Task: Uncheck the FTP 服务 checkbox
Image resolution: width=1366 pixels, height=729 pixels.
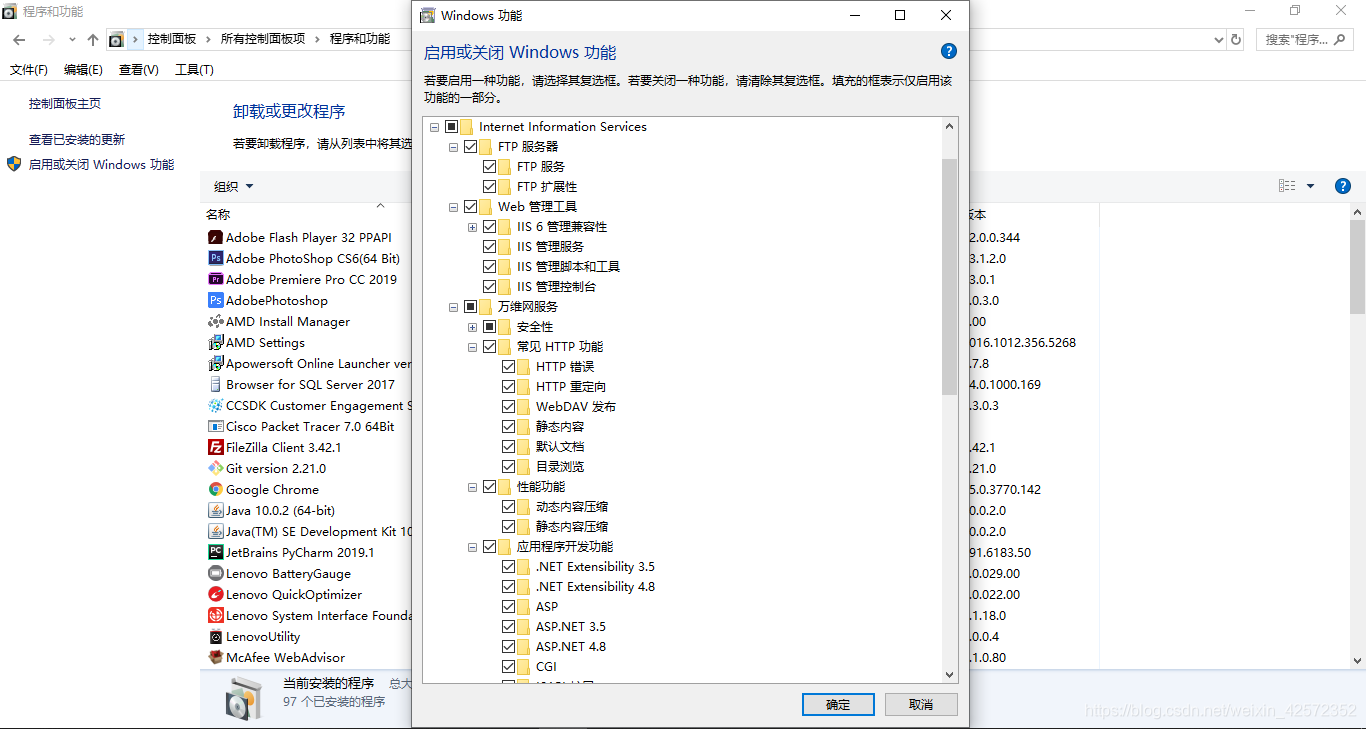Action: coord(489,167)
